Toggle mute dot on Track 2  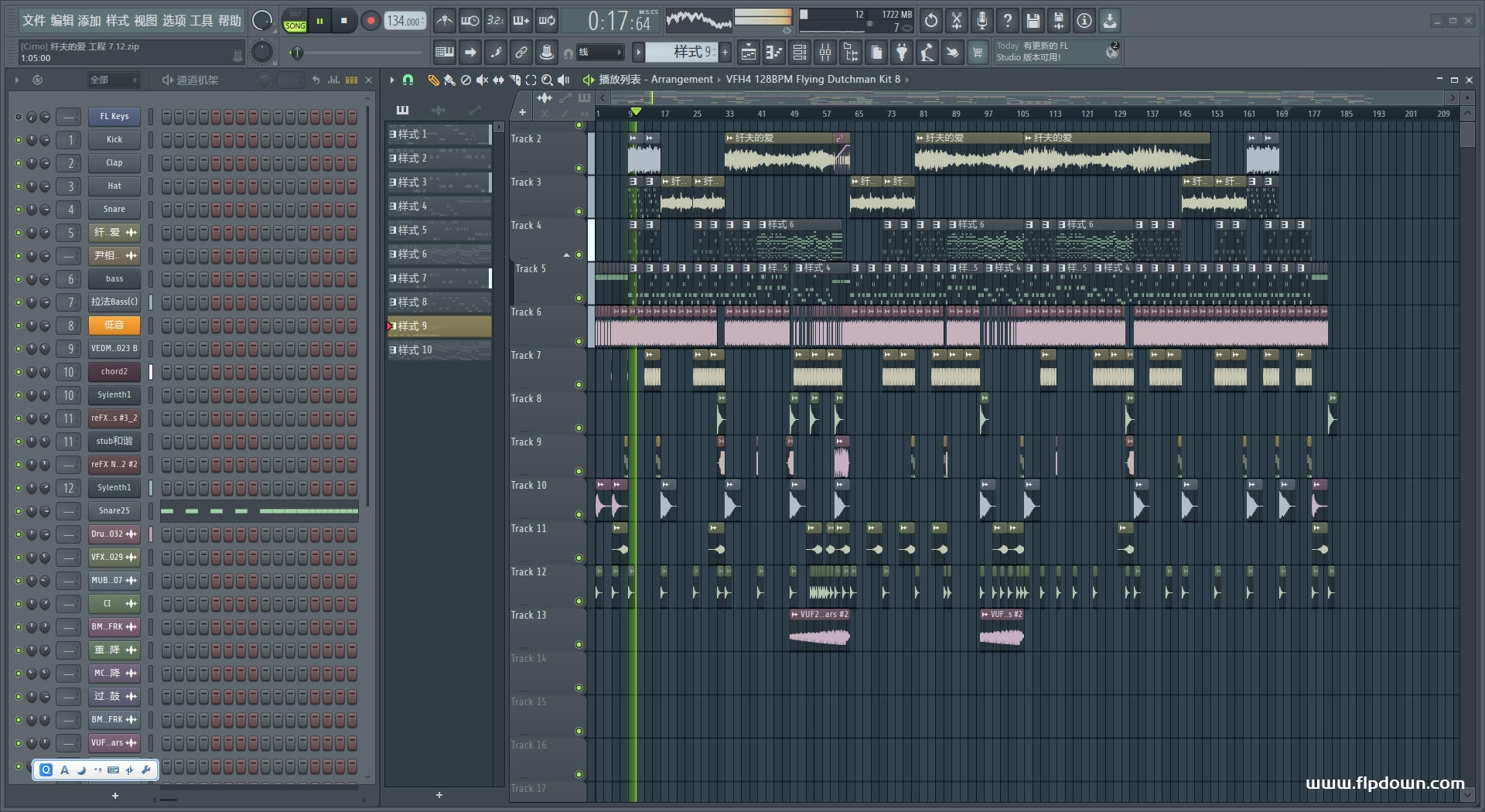(x=579, y=168)
